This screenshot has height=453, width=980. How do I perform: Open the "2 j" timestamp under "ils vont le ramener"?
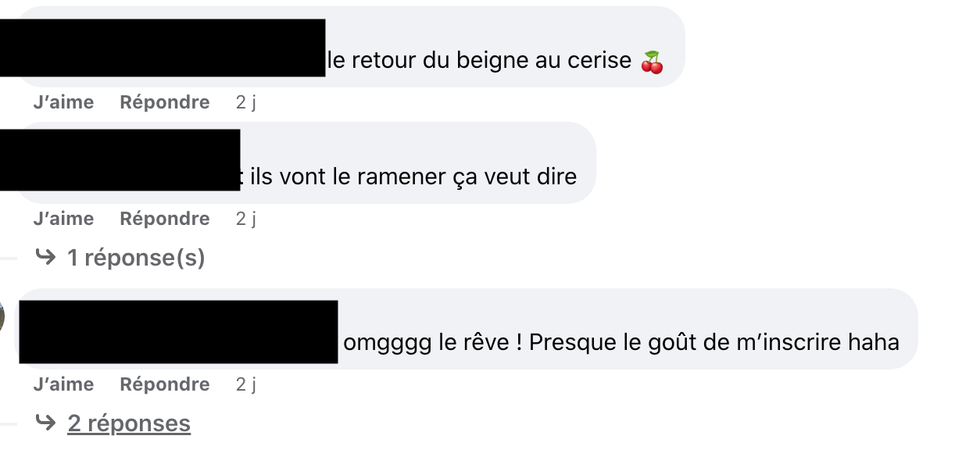pos(246,218)
